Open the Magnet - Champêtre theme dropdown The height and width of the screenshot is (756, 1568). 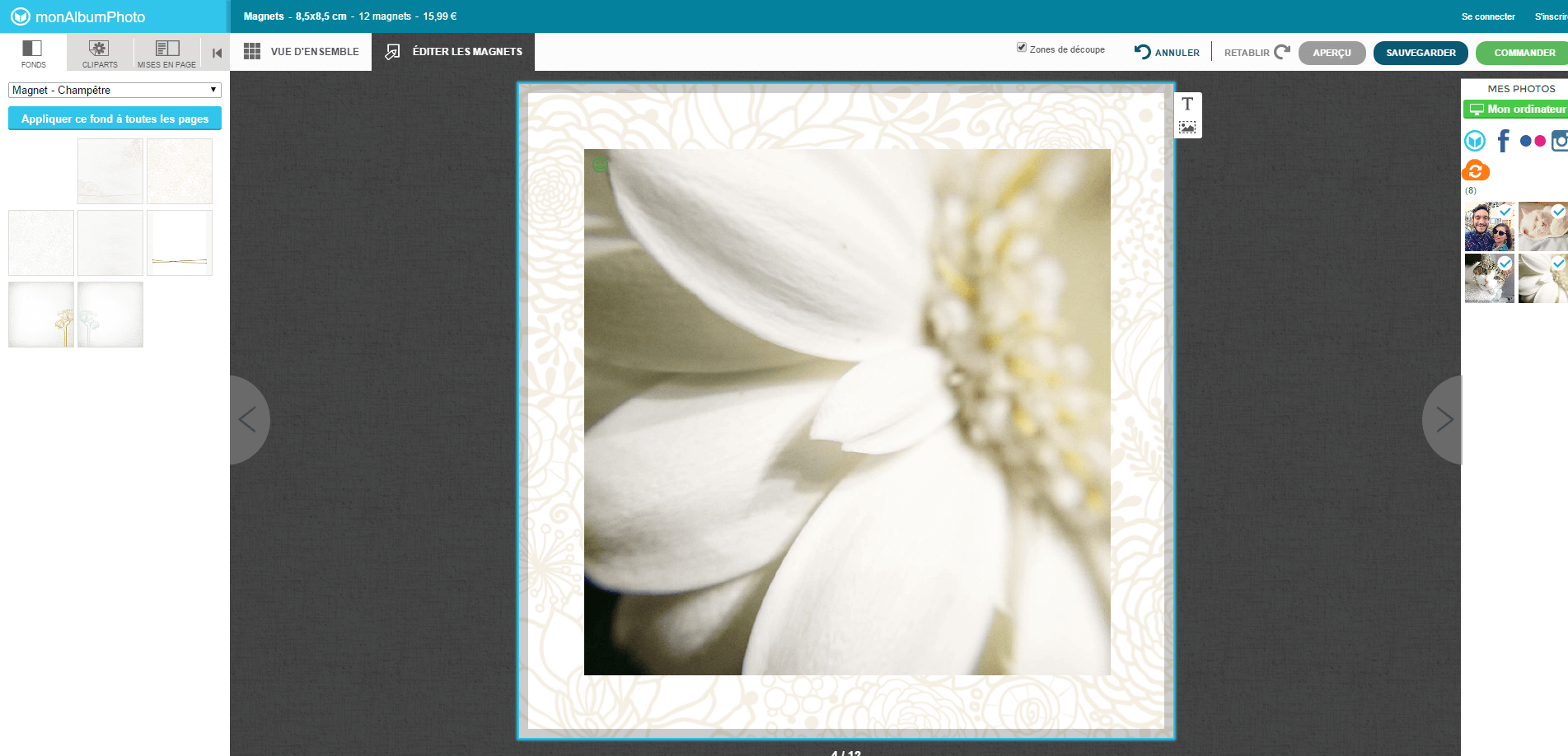(x=115, y=90)
